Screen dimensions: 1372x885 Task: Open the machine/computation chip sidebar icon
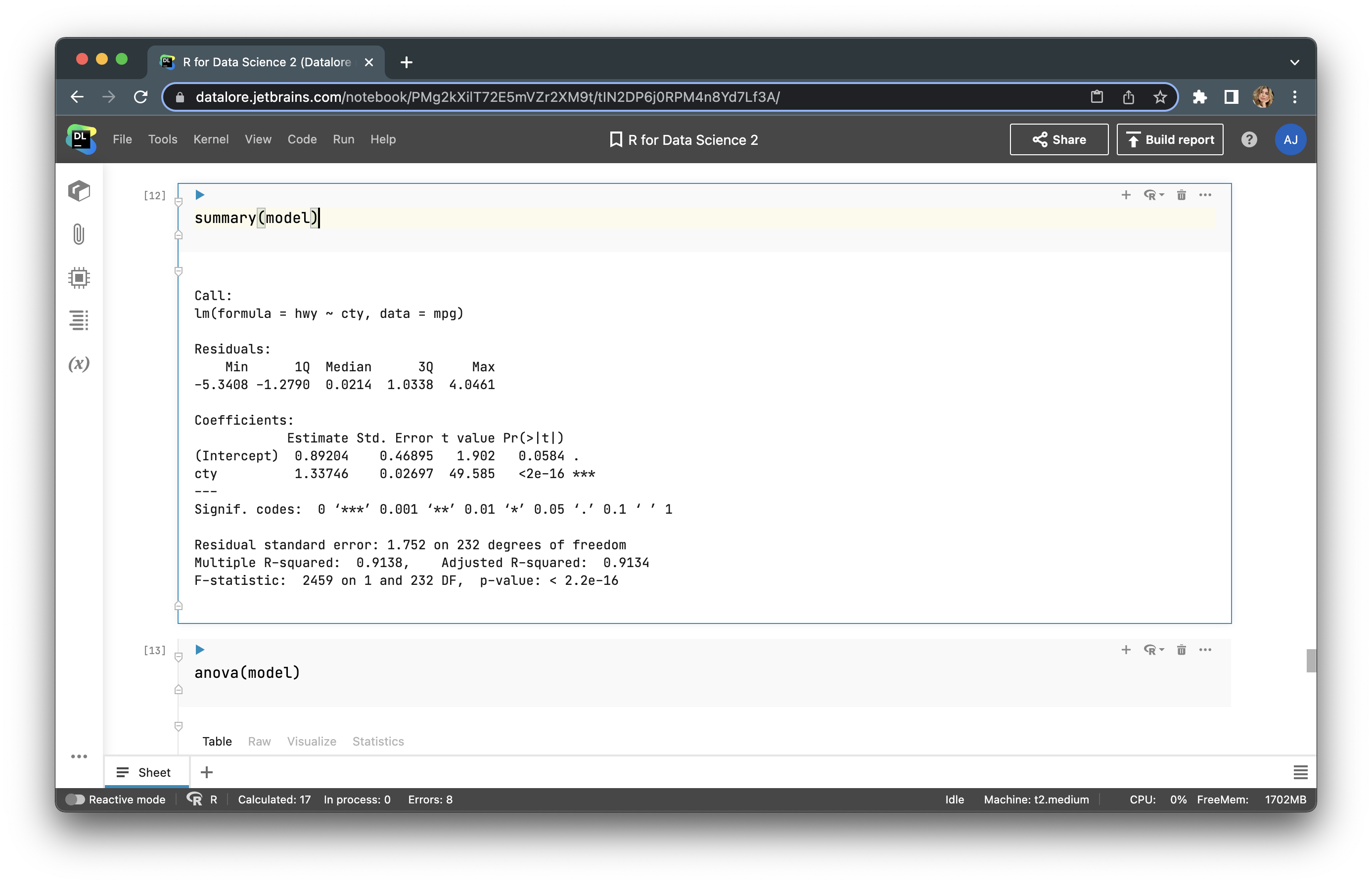(79, 277)
